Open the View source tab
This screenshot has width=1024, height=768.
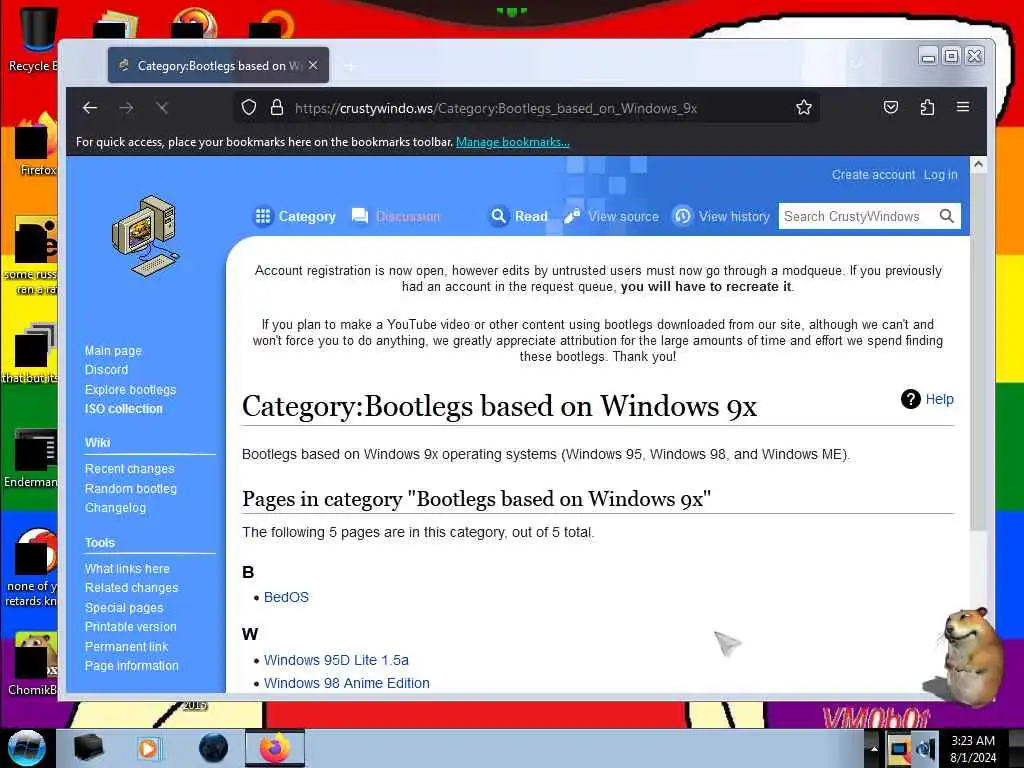click(611, 216)
